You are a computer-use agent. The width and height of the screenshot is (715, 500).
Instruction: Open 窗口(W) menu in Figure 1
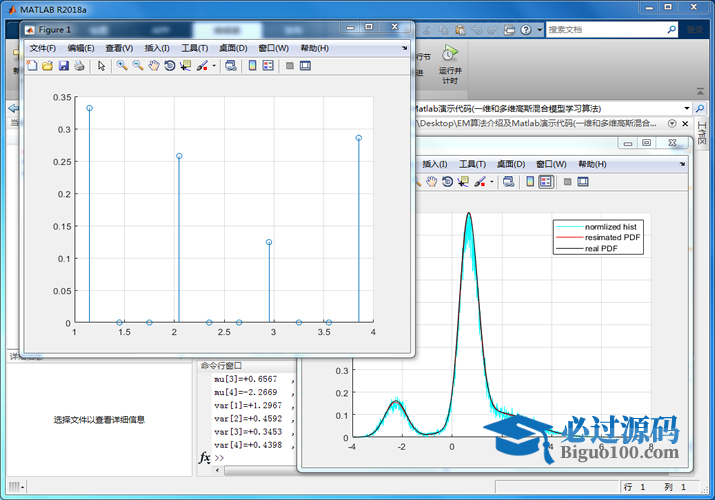[273, 48]
